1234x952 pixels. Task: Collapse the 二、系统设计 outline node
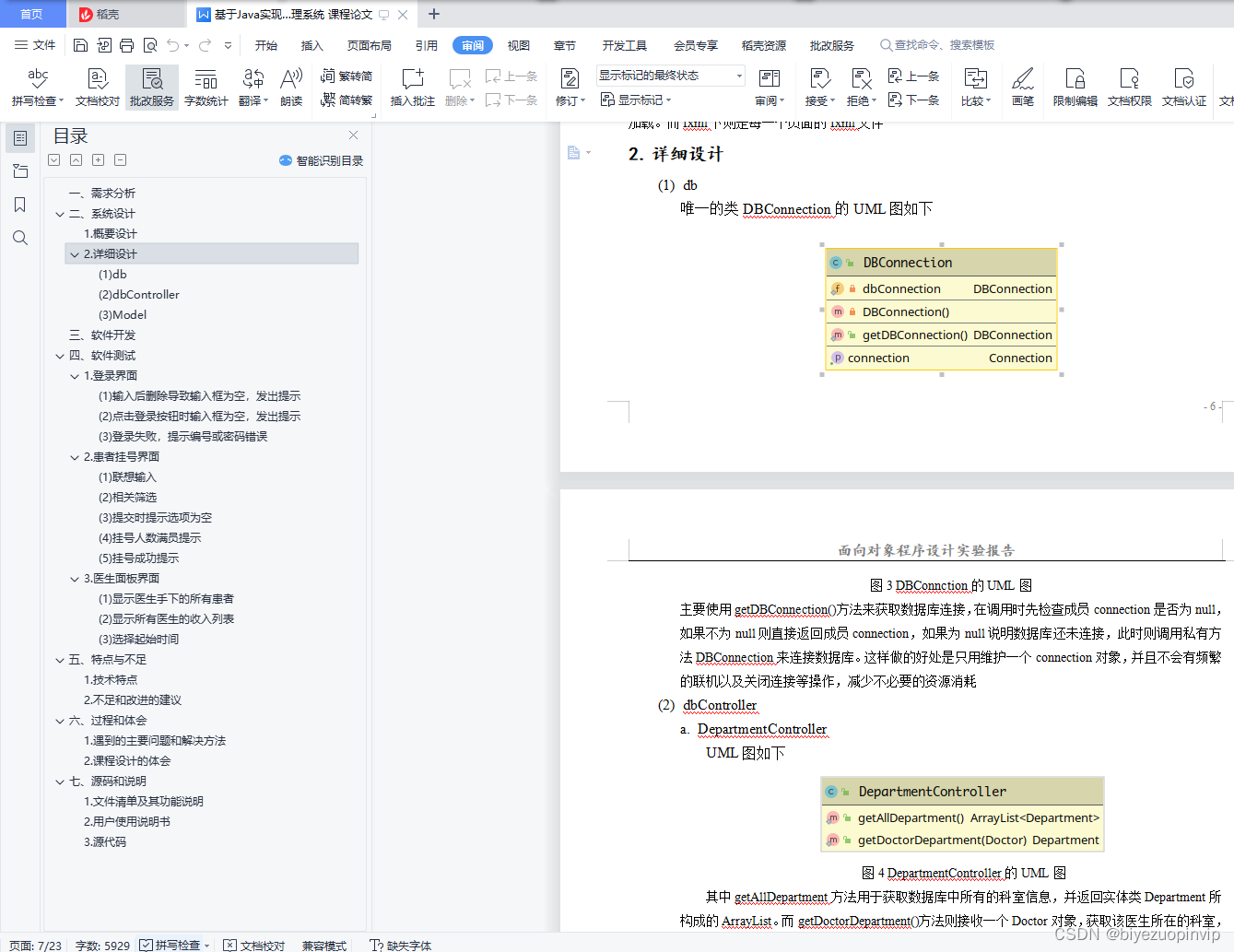tap(60, 214)
